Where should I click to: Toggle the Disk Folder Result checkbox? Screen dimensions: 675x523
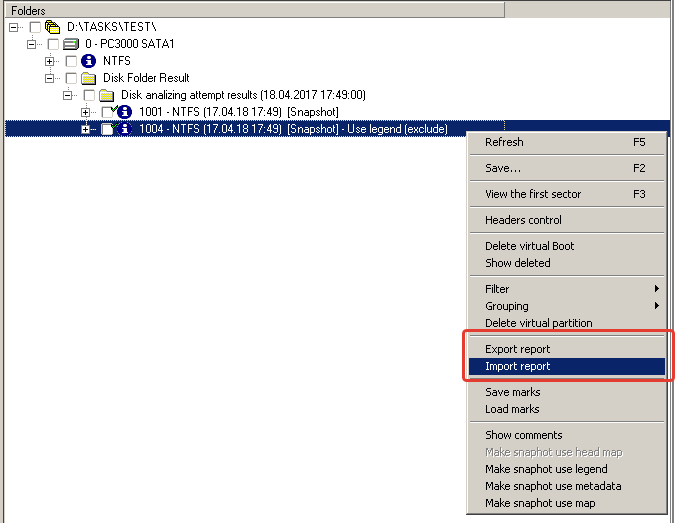(x=71, y=78)
